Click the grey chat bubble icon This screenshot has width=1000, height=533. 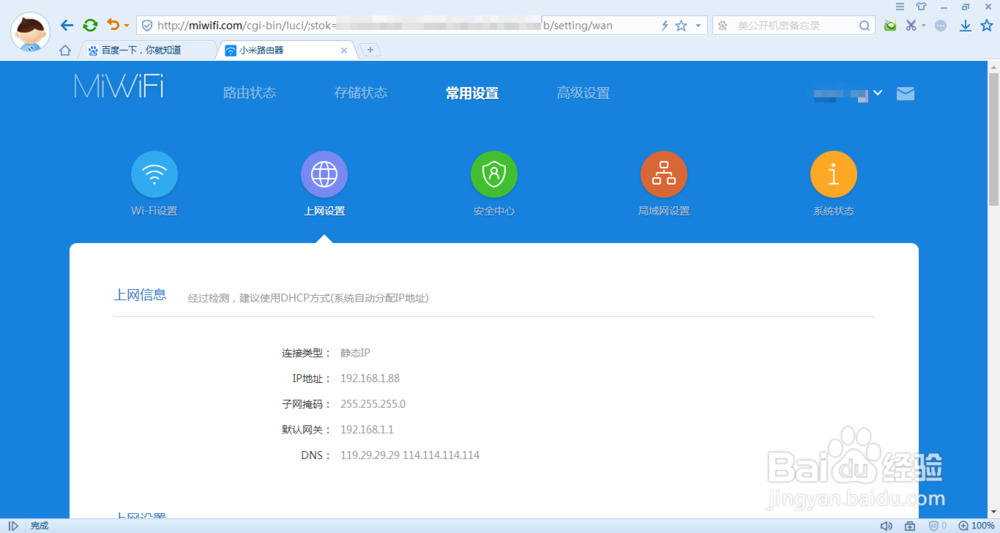(941, 26)
